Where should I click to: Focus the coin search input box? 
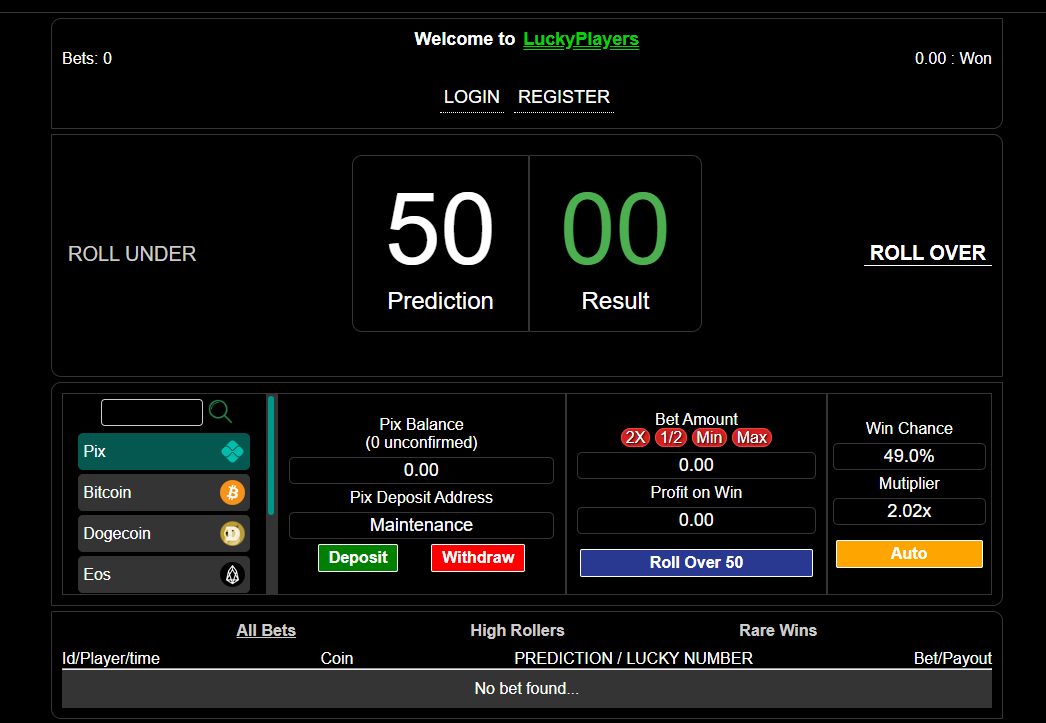pyautogui.click(x=152, y=412)
